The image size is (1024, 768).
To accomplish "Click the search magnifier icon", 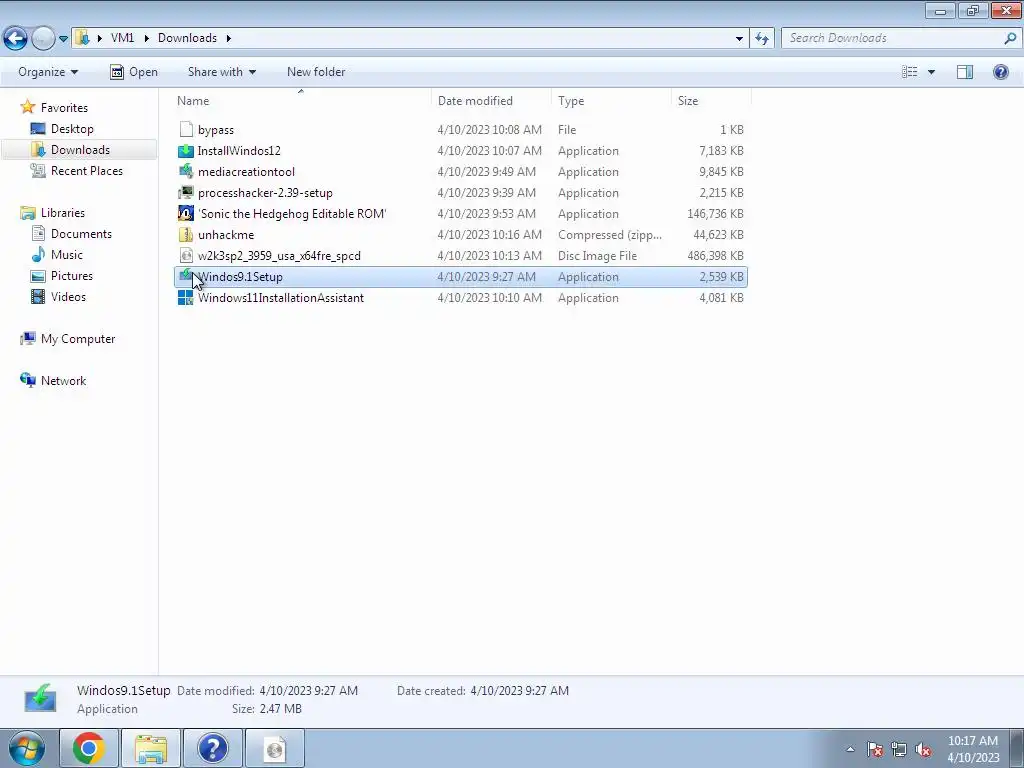I will tap(1010, 38).
